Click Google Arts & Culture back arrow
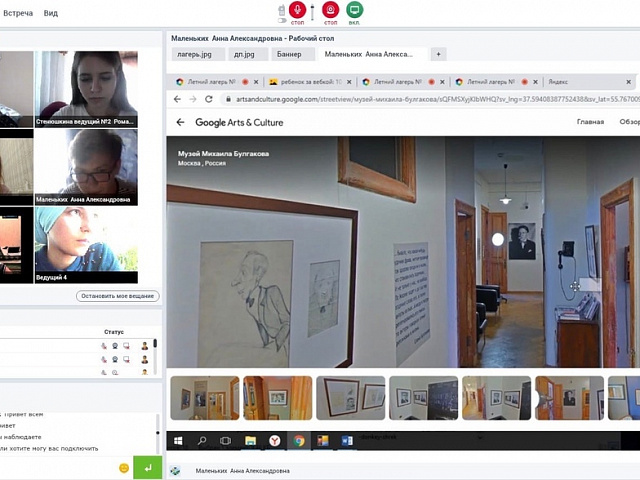Image resolution: width=640 pixels, height=480 pixels. pyautogui.click(x=180, y=122)
